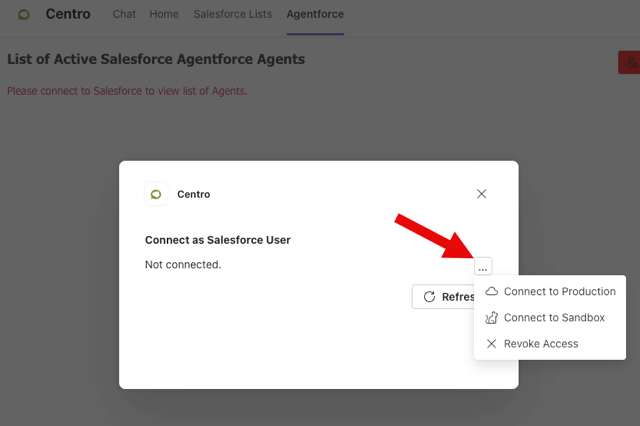The width and height of the screenshot is (640, 426).
Task: Click the Centro brand name in top bar
Action: click(x=68, y=14)
